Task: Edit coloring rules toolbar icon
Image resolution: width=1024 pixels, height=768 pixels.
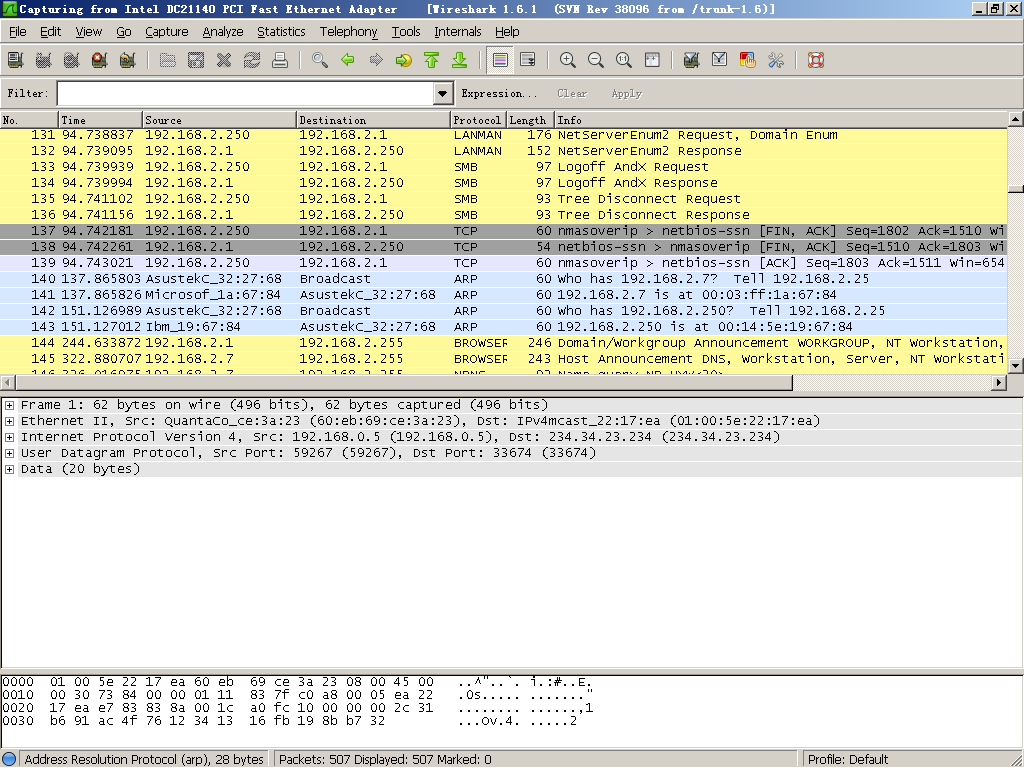Action: (x=748, y=60)
